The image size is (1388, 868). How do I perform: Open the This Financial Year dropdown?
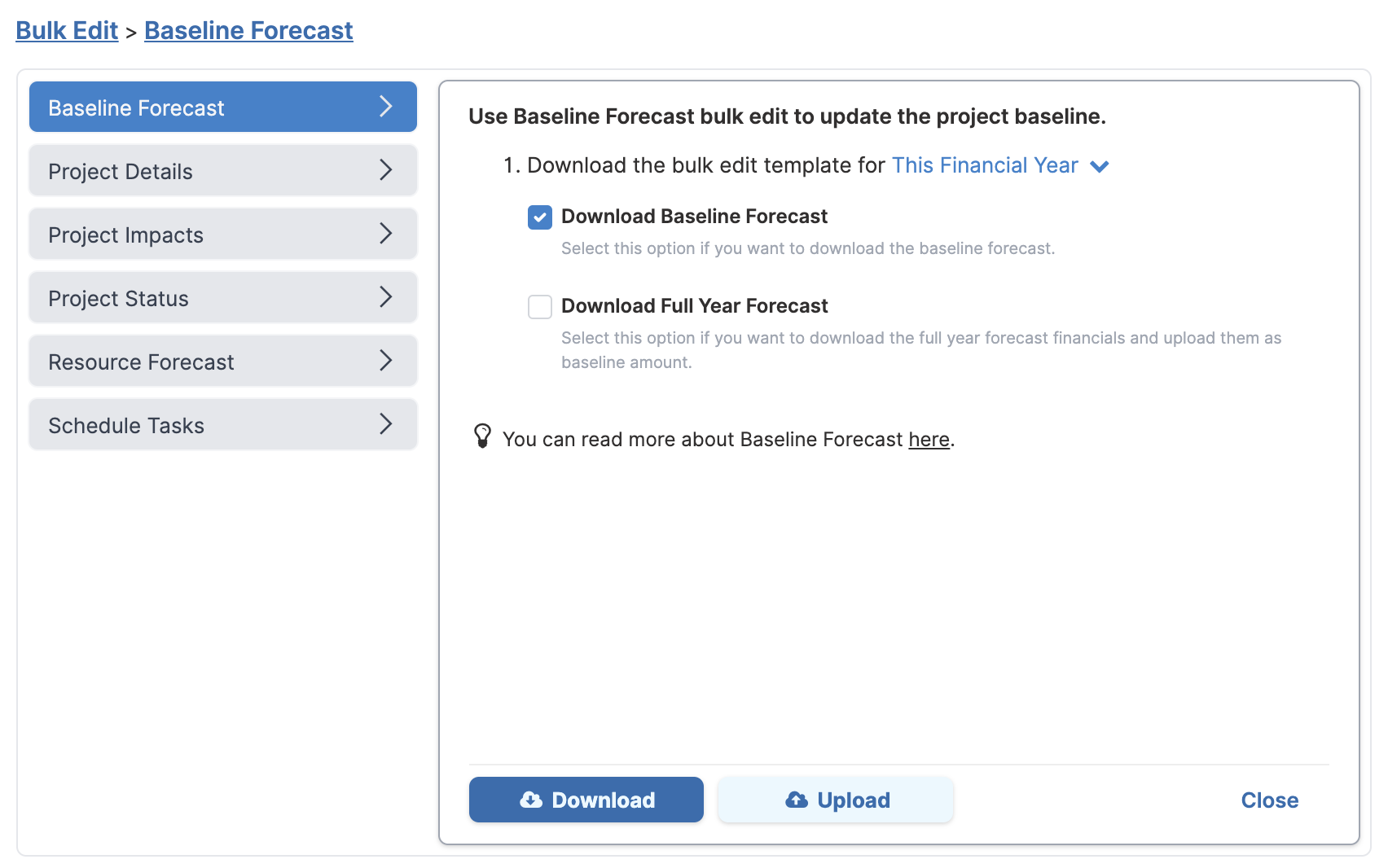click(x=1000, y=166)
